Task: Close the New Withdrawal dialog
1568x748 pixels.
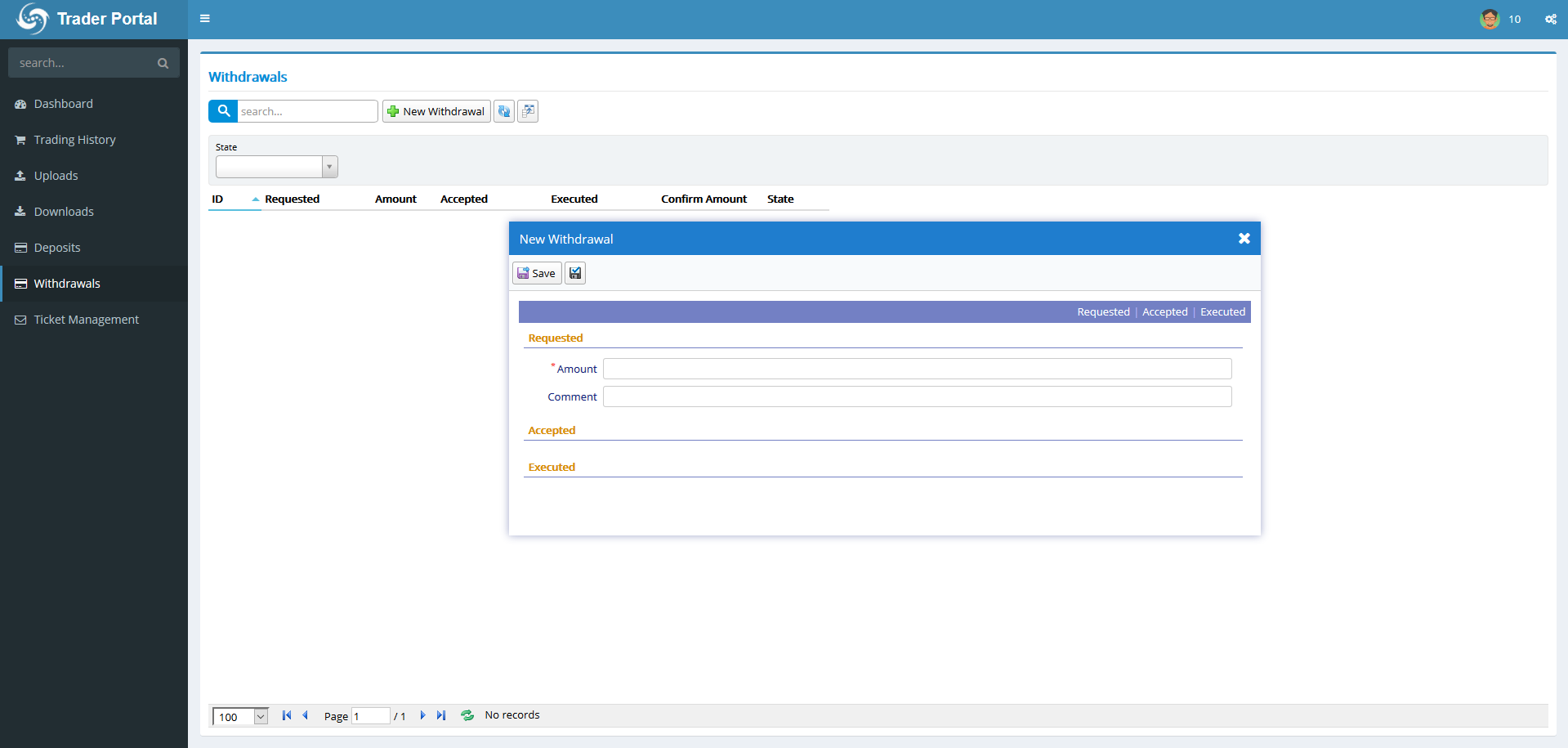Action: (x=1244, y=239)
